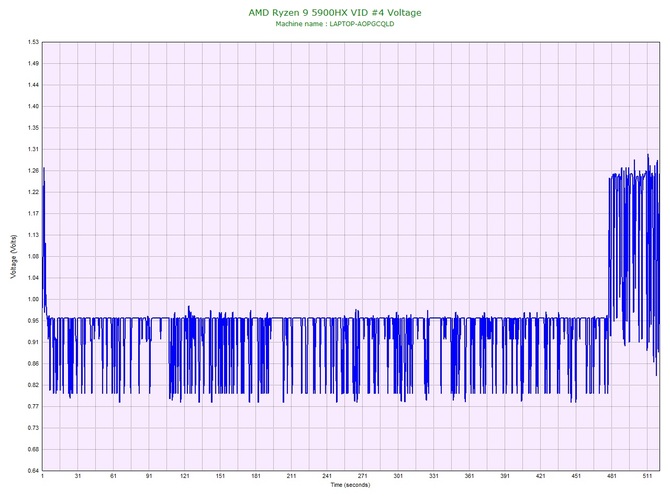Click the 361 seconds time tick label
This screenshot has height=502, width=670.
pyautogui.click(x=469, y=476)
